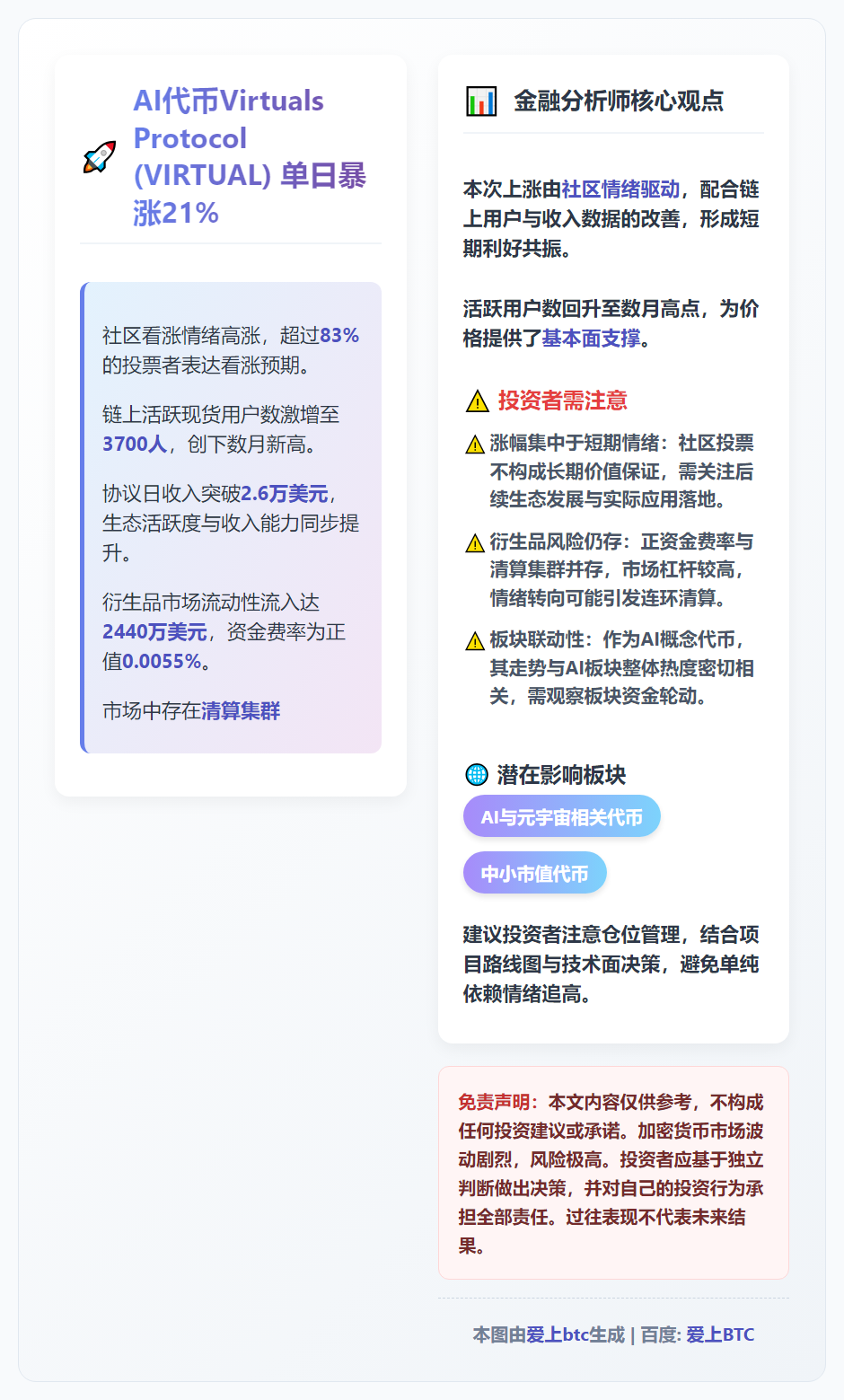Viewport: 844px width, 1400px height.
Task: Click the sentence 社区看涨情绪高涨
Action: (231, 350)
